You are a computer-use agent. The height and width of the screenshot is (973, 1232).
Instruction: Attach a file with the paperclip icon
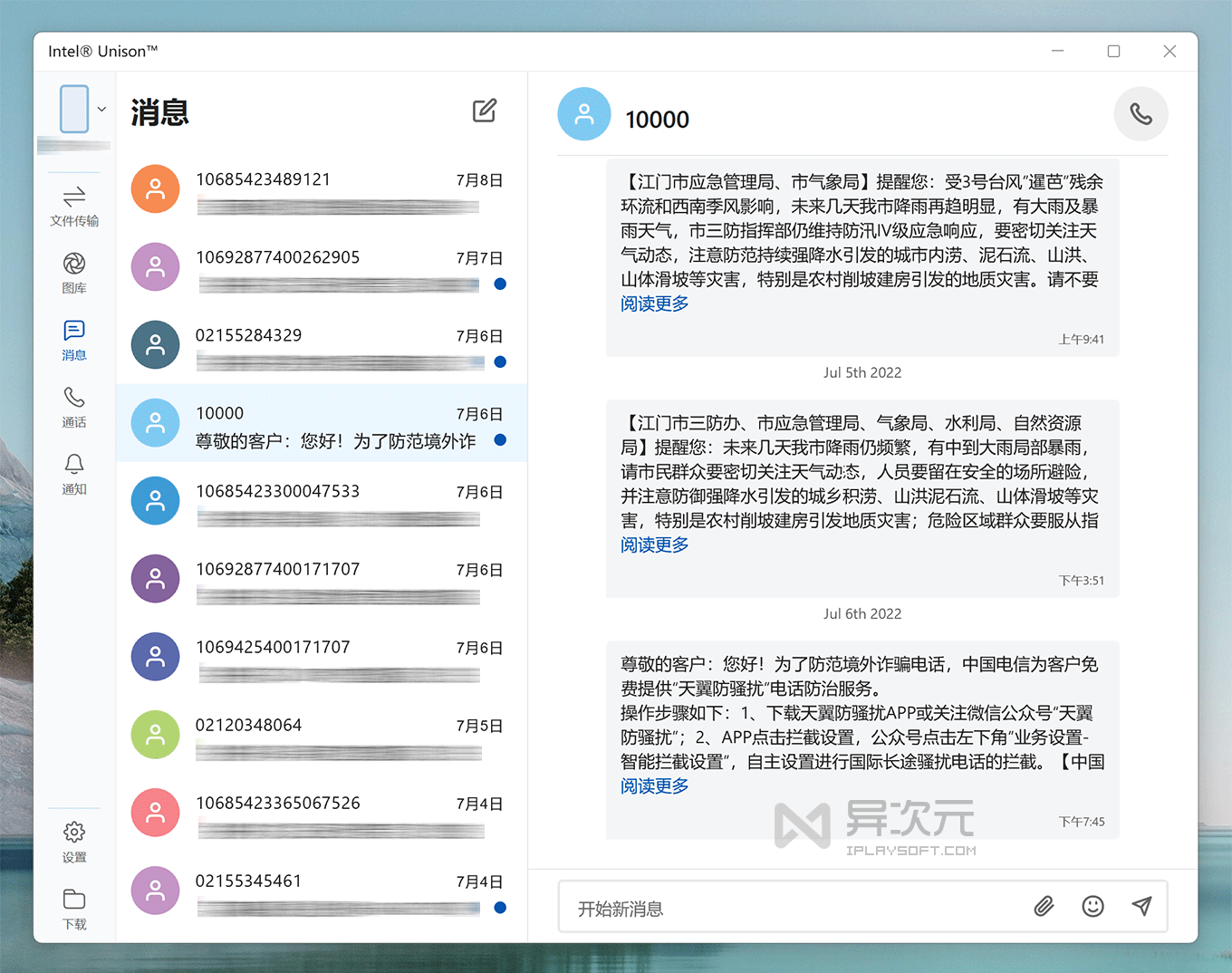(x=1044, y=906)
